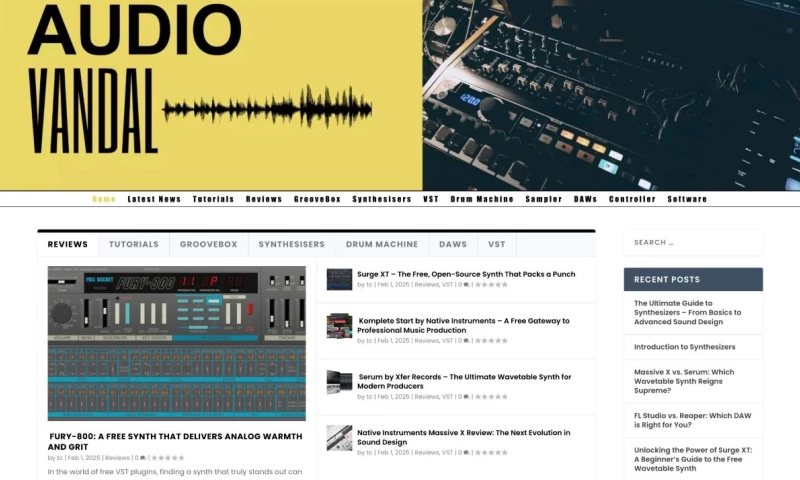
Task: Open FL Studio vs. Reaper recent post
Action: (x=692, y=420)
